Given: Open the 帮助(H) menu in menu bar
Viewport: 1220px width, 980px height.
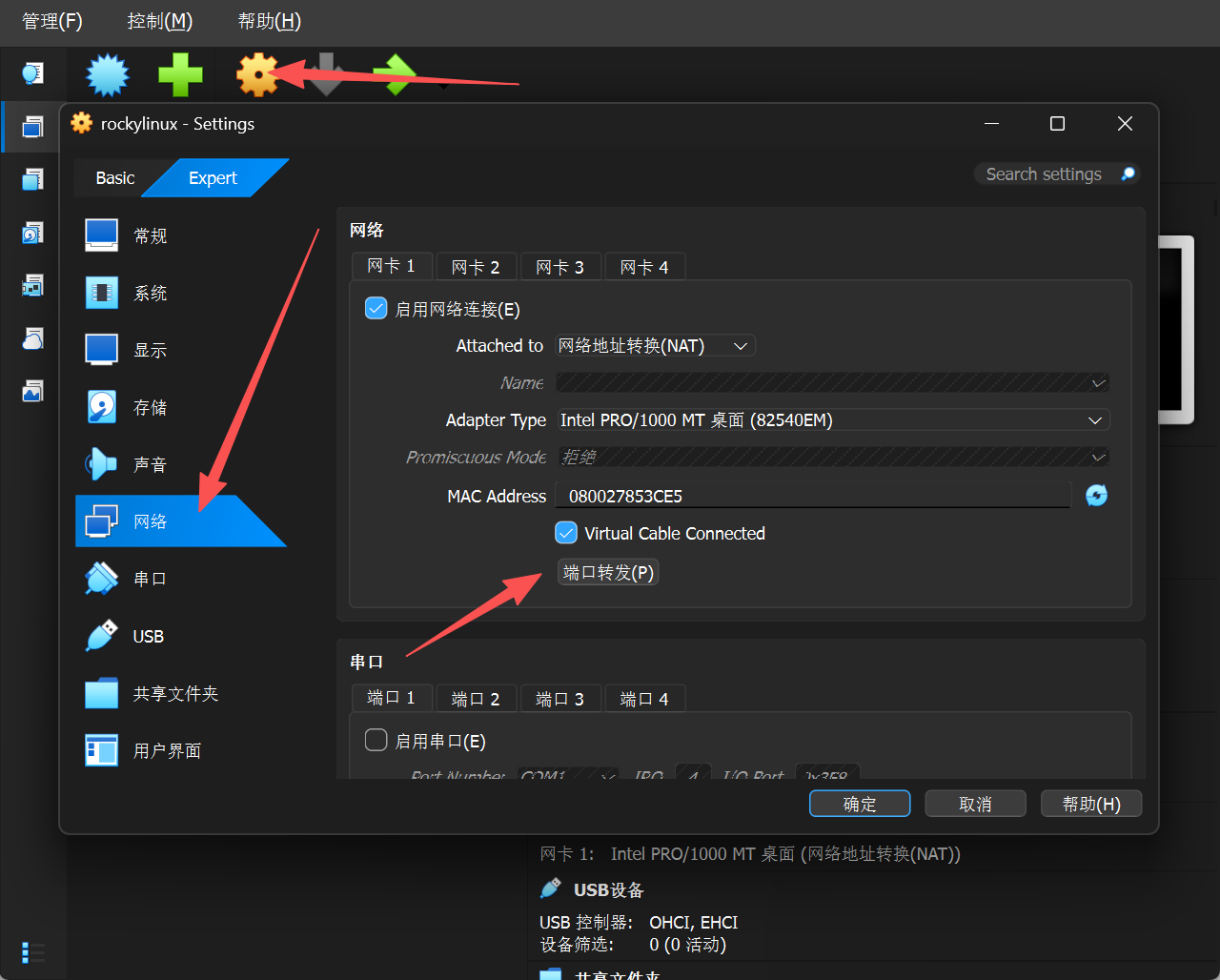Looking at the screenshot, I should pos(270,21).
